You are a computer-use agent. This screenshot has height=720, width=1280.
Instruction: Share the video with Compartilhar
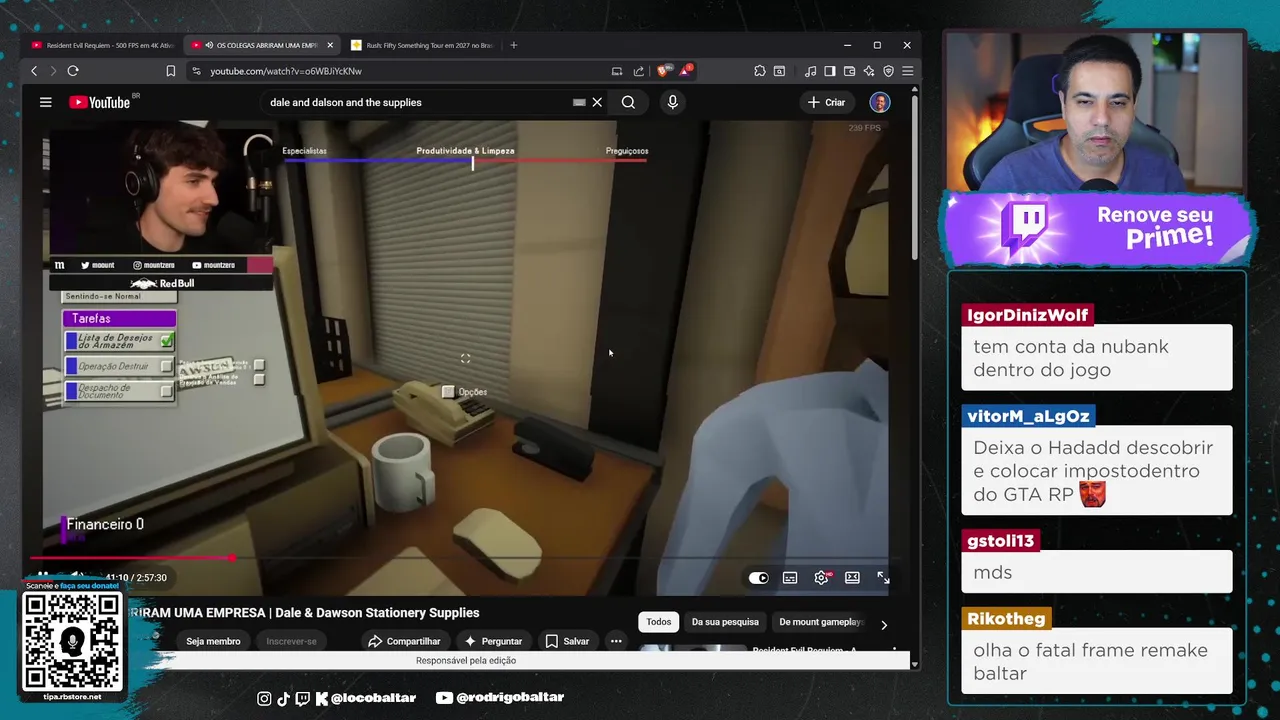tap(403, 641)
